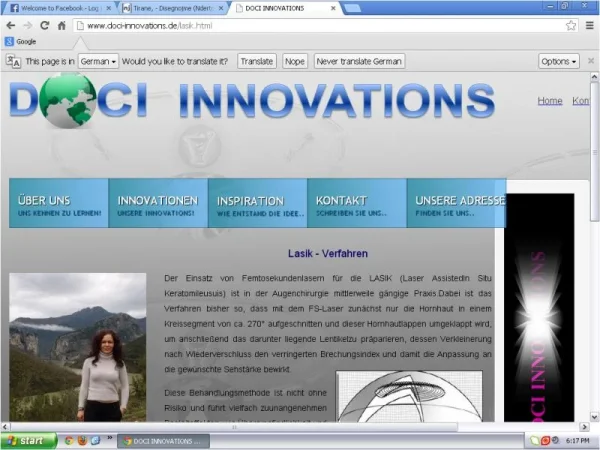The image size is (600, 450).
Task: Click the browser forward arrow
Action: tap(28, 25)
